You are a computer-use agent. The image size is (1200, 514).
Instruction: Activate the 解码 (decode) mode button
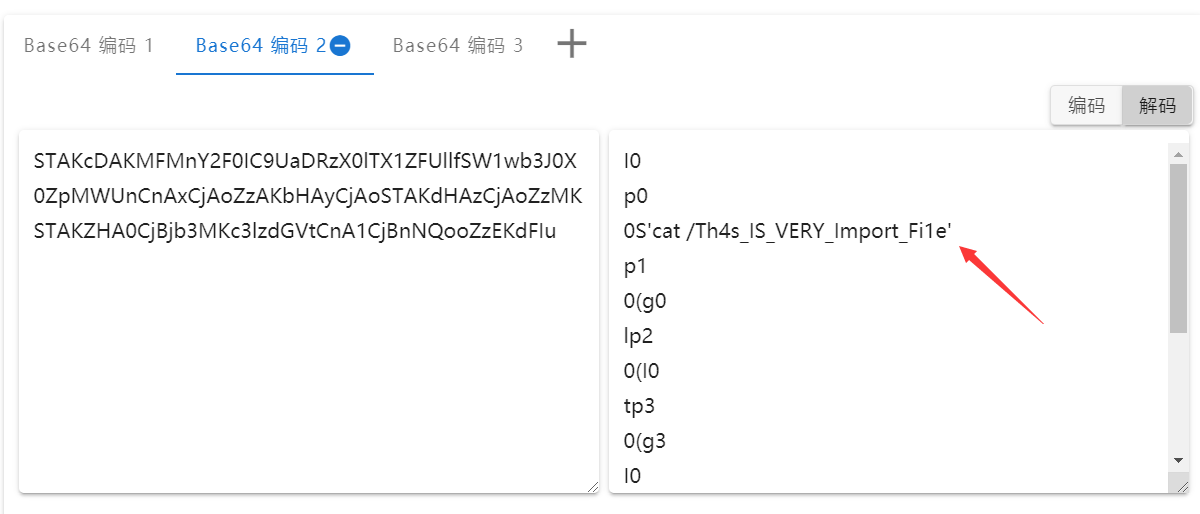[1157, 106]
